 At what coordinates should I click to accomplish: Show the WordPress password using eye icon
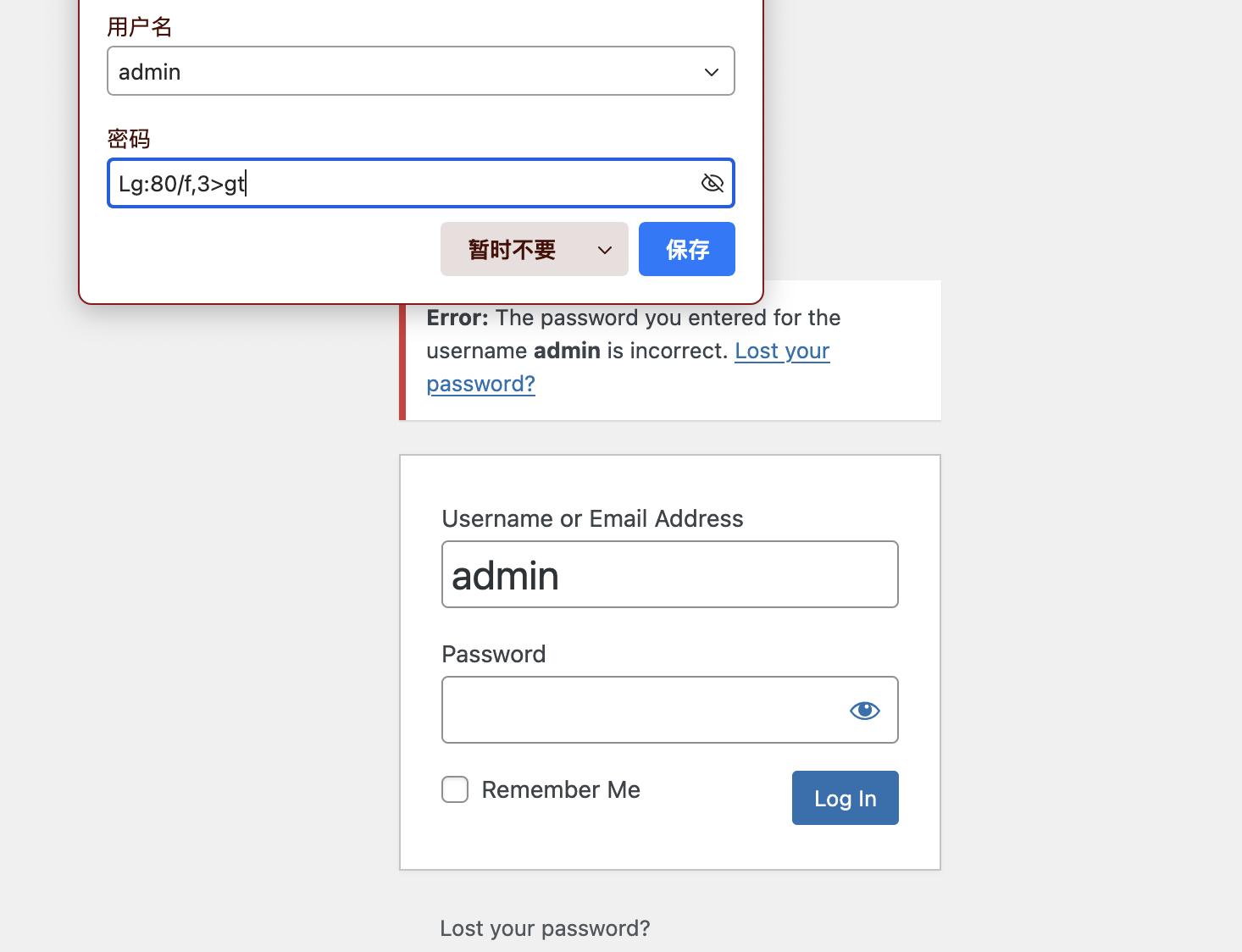pyautogui.click(x=864, y=710)
